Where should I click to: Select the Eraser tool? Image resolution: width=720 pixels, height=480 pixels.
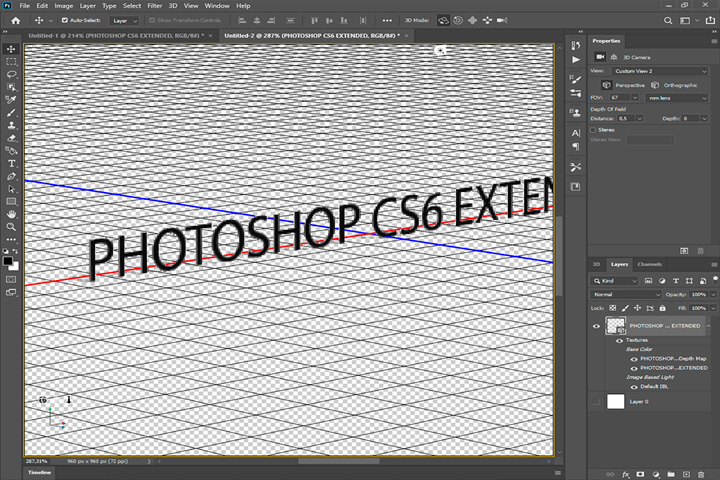(11, 138)
